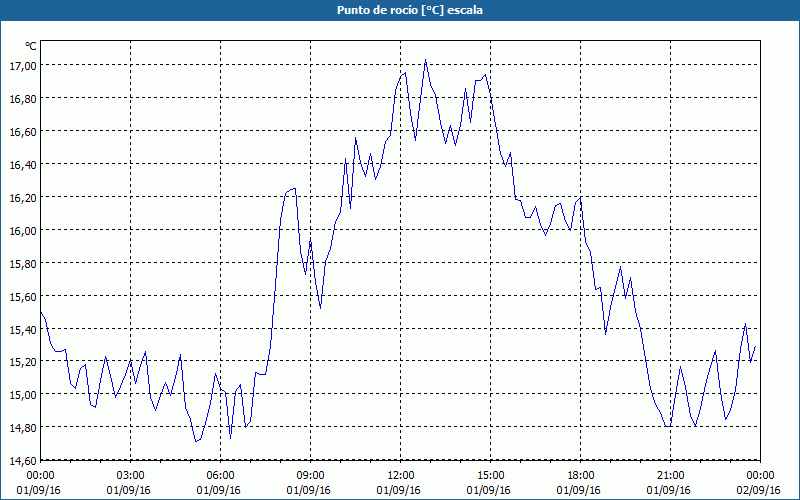Click the 06:00 time label
This screenshot has height=500, width=800.
(220, 476)
